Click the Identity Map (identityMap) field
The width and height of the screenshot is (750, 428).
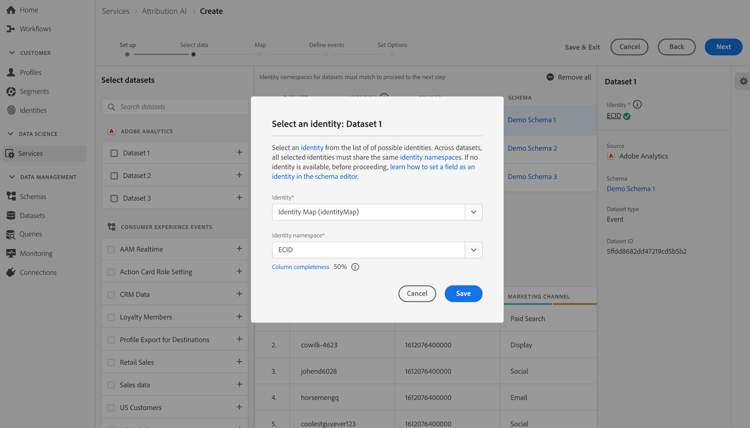[368, 212]
